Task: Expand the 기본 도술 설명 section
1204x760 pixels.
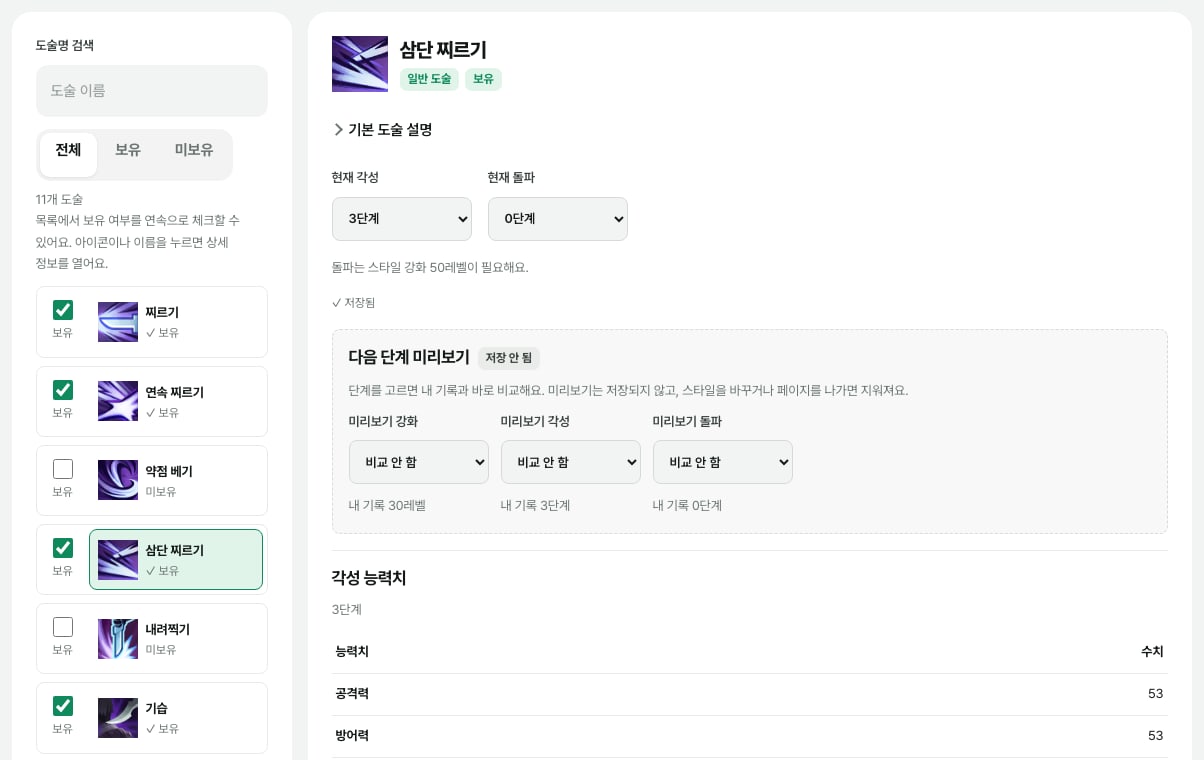Action: 382,130
